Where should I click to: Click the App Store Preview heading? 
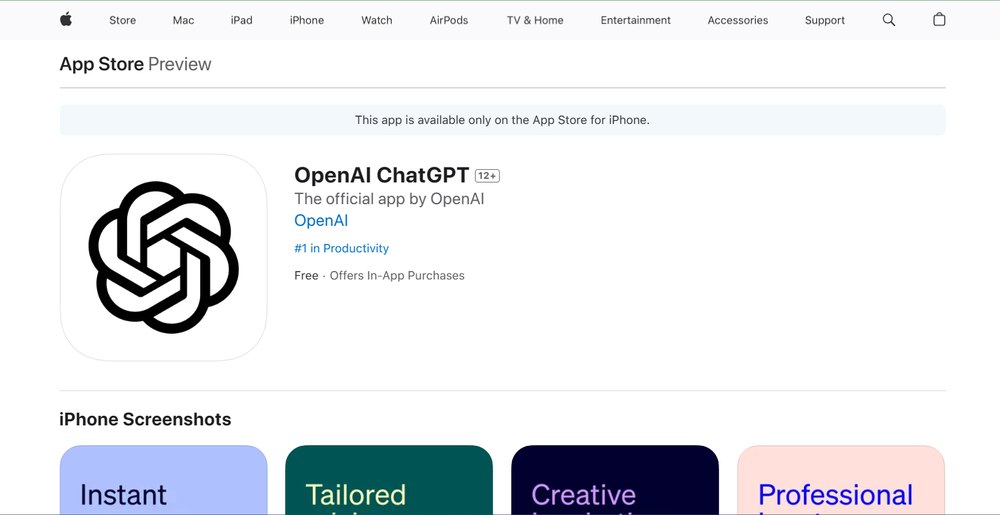tap(135, 64)
